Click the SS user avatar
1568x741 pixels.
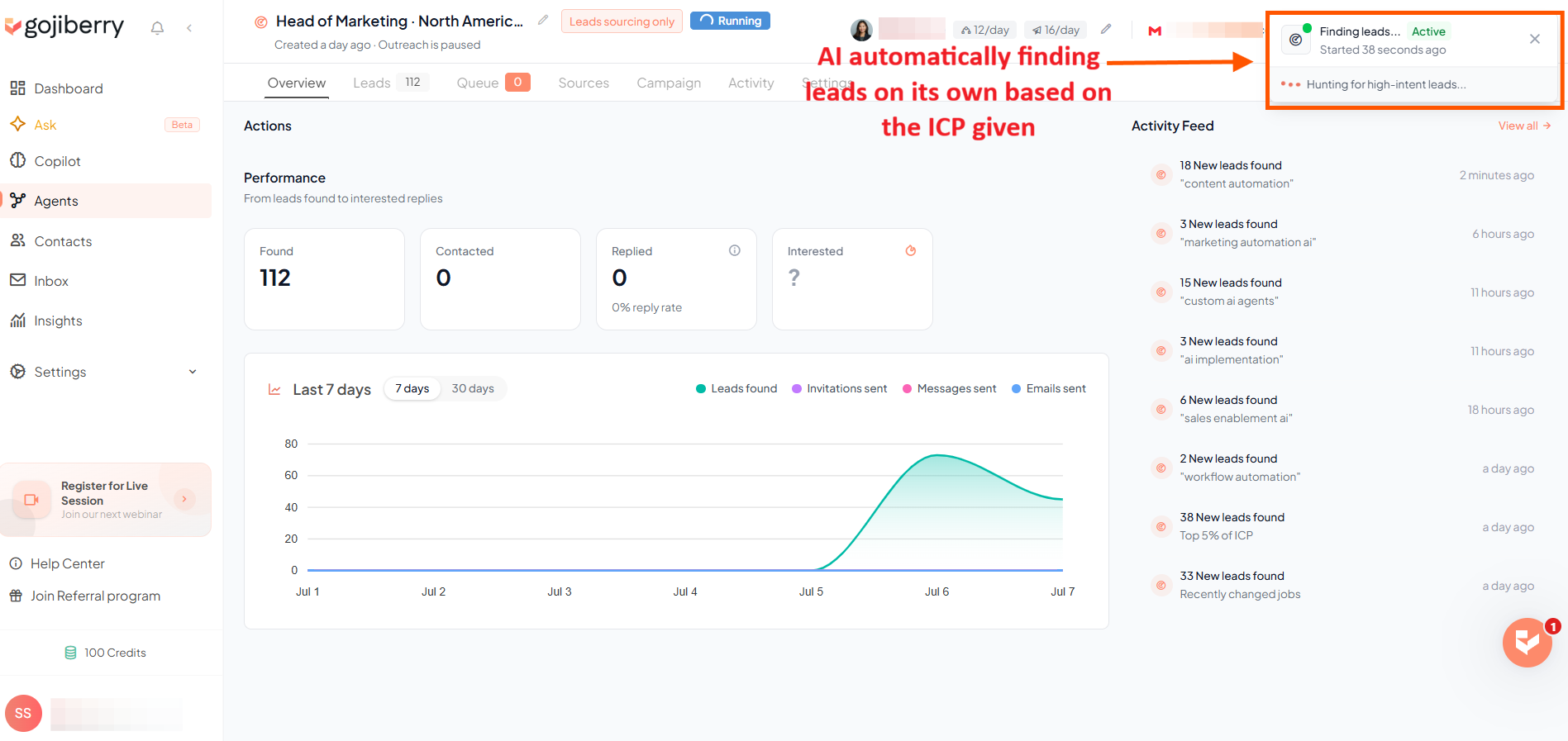pos(23,714)
